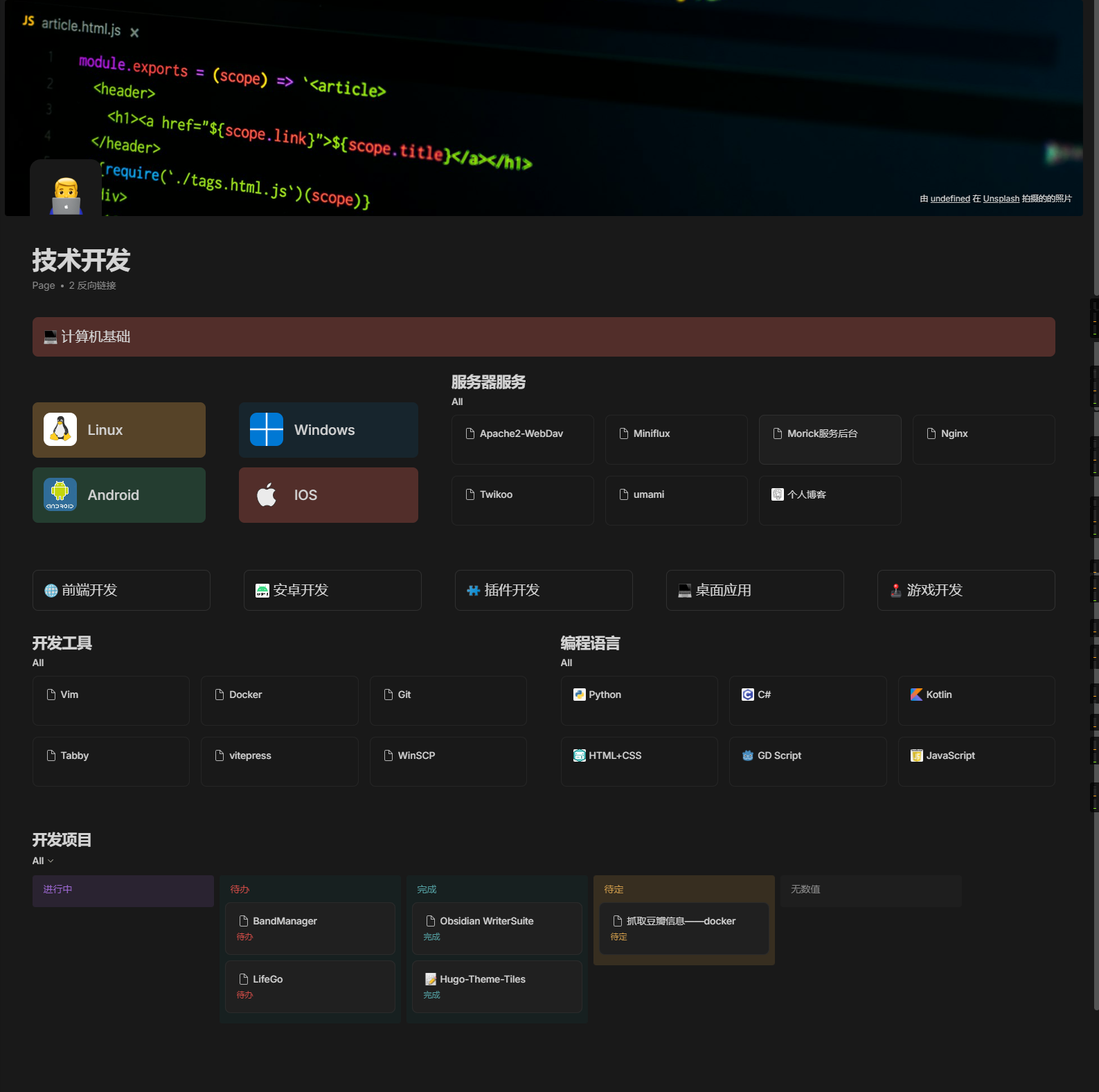Click the GD Script Godot icon

pos(748,755)
